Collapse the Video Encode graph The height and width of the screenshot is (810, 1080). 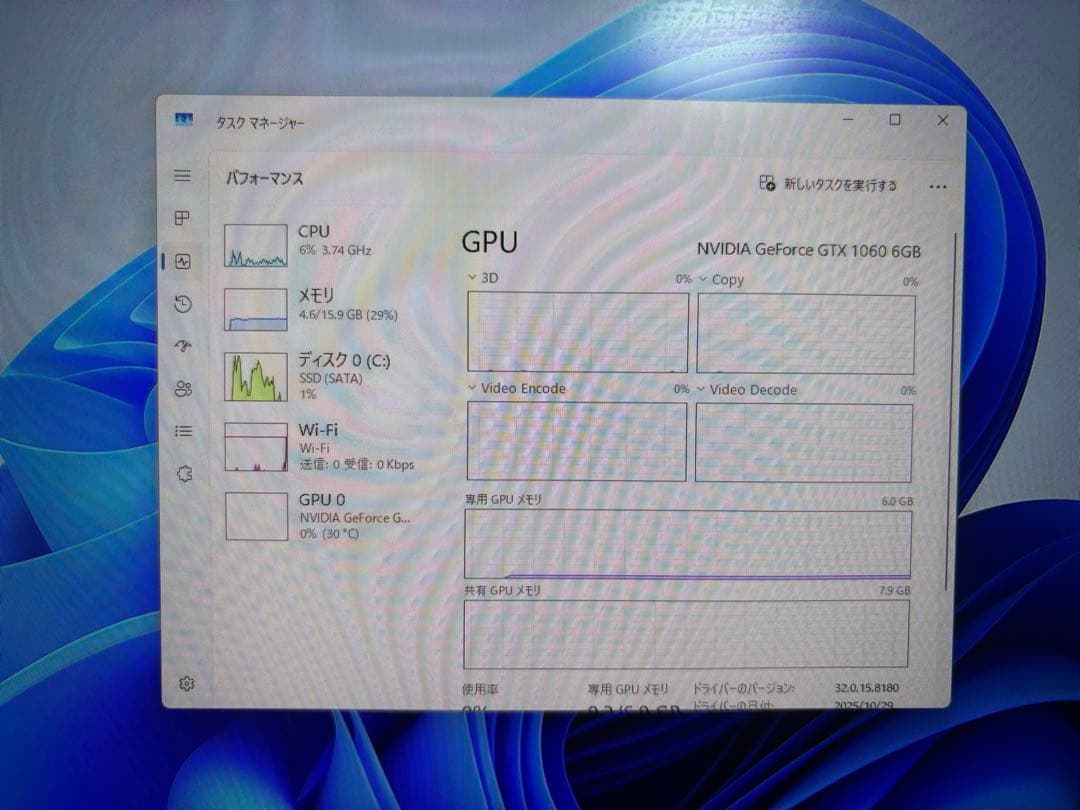(470, 388)
